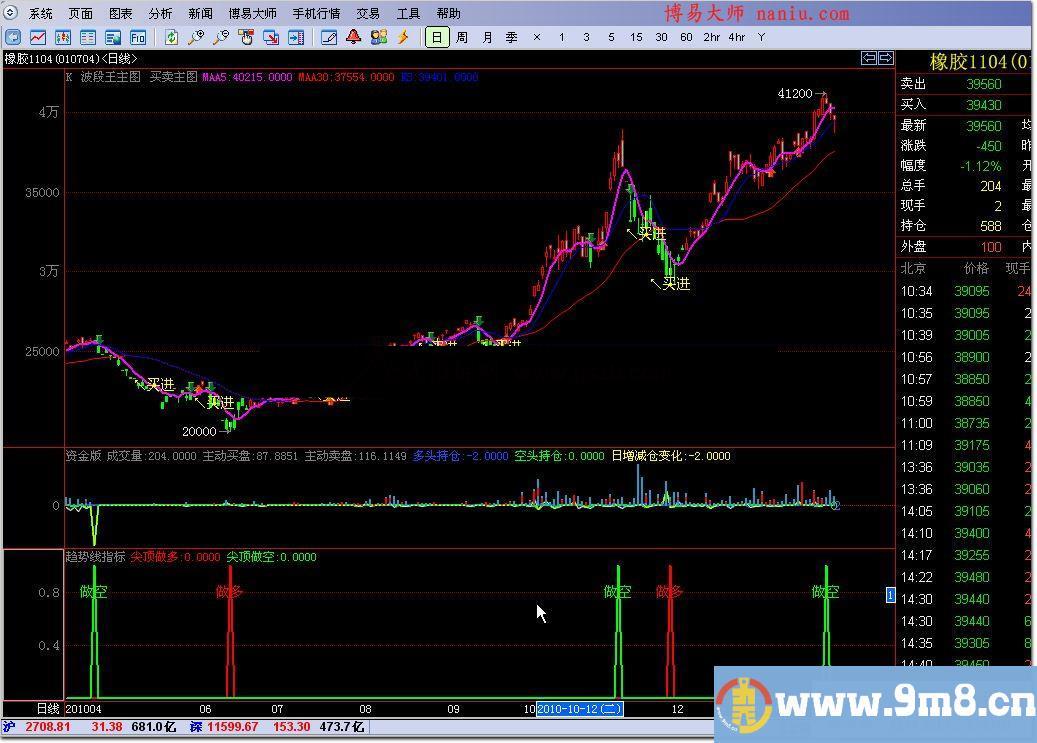Open the 分析 (Analysis) menu
Screen dimensions: 1037x743
160,14
